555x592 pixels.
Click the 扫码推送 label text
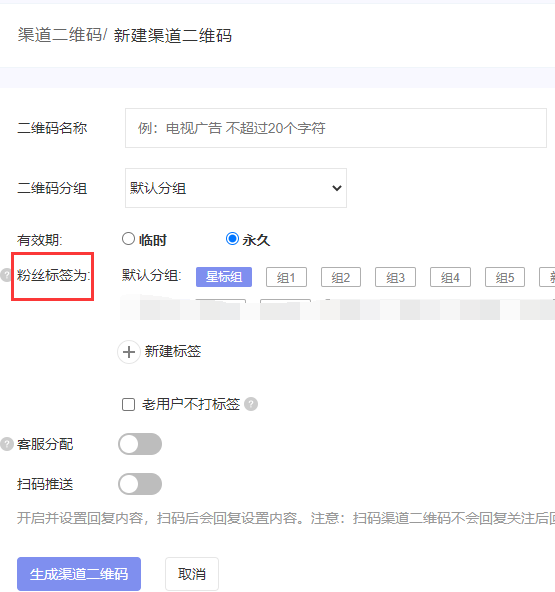(45, 484)
